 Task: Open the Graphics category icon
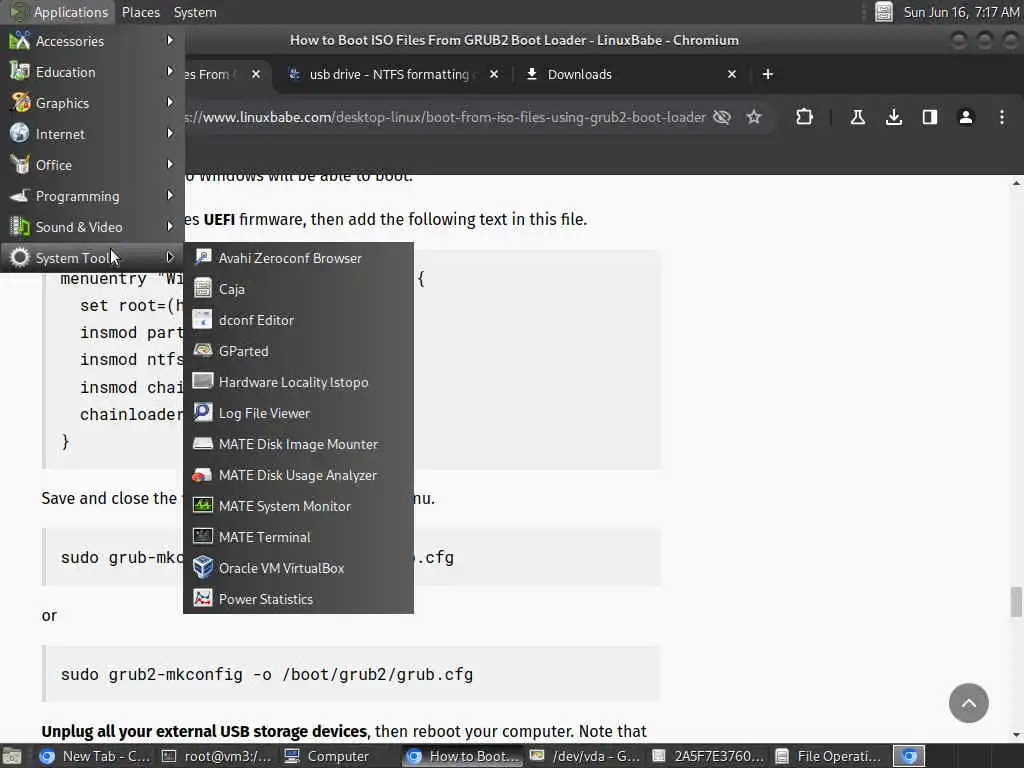point(20,103)
